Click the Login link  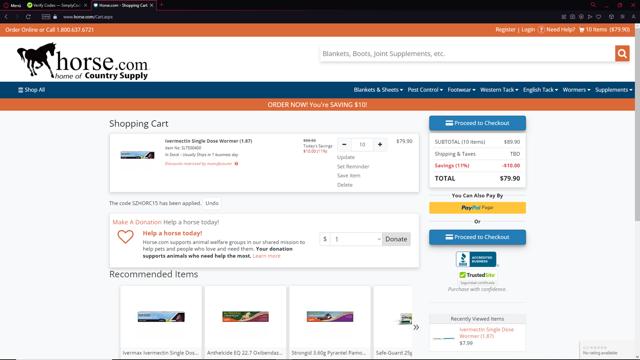tap(528, 30)
